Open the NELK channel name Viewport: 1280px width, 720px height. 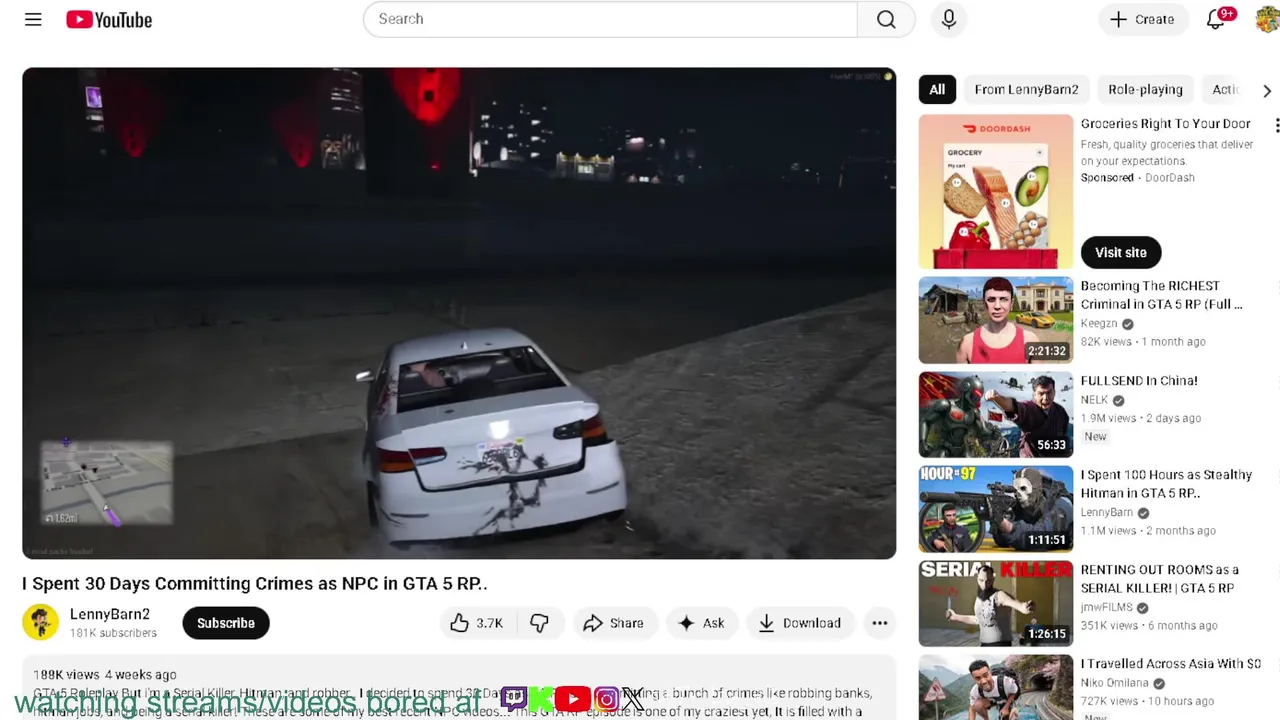[x=1094, y=400]
